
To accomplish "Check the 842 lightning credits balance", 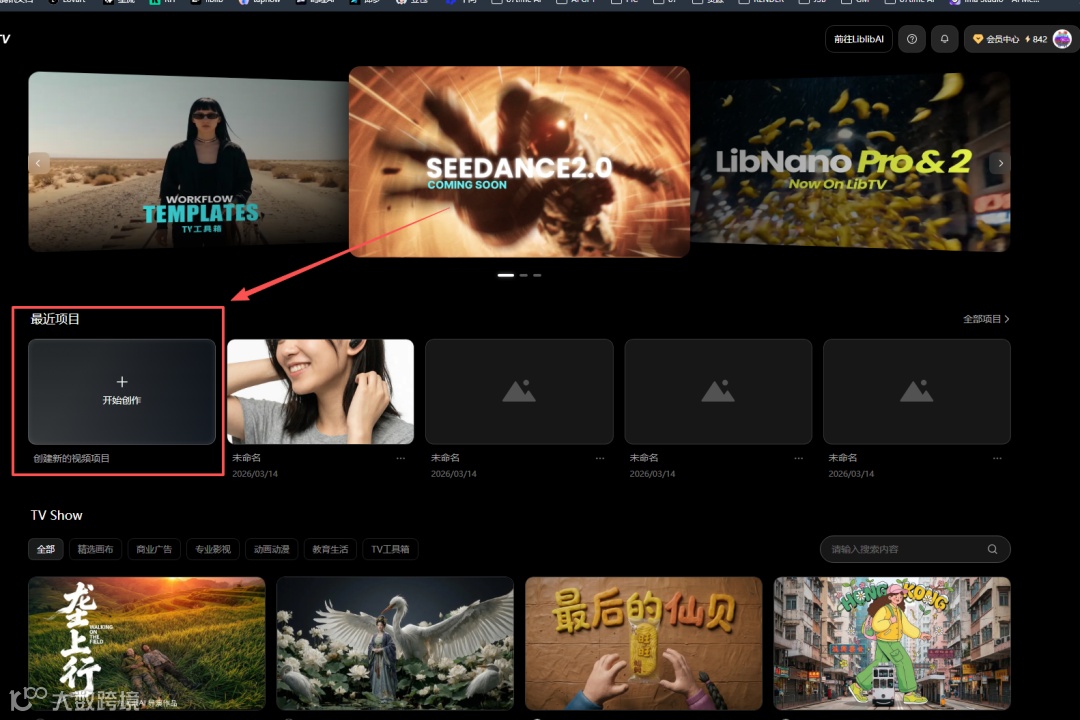I will tap(1036, 39).
